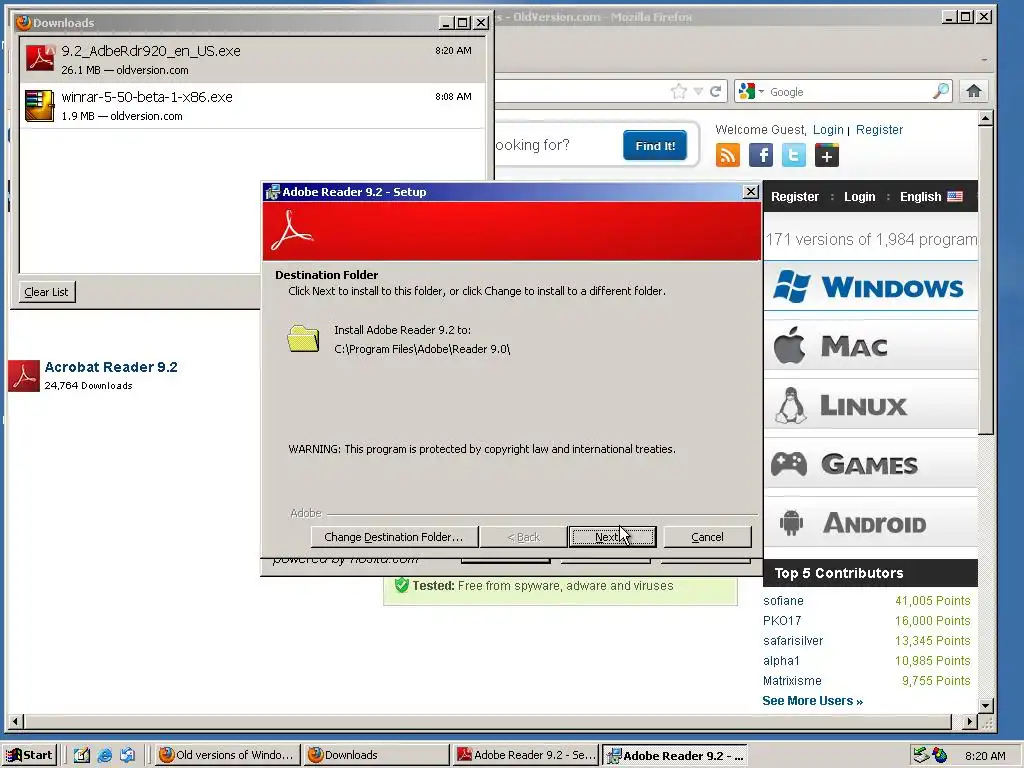Viewport: 1024px width, 768px height.
Task: Click Register beside Welcome Guest
Action: (x=879, y=129)
